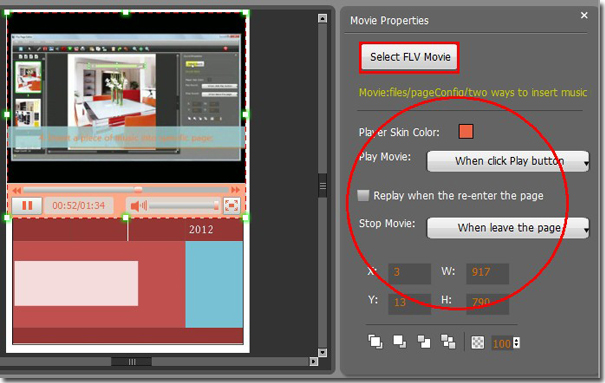Click the fullscreen icon in the player

tap(232, 205)
